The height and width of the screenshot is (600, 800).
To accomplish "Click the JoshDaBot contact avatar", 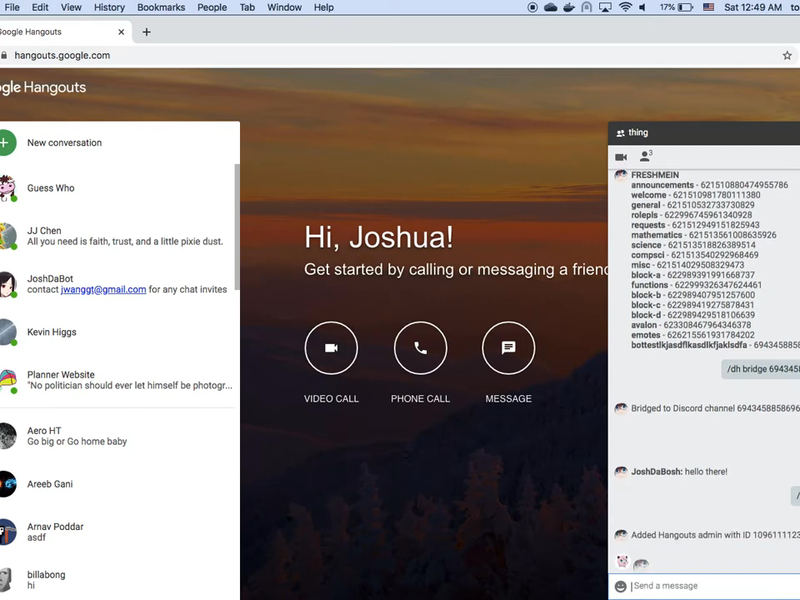I will (x=7, y=284).
